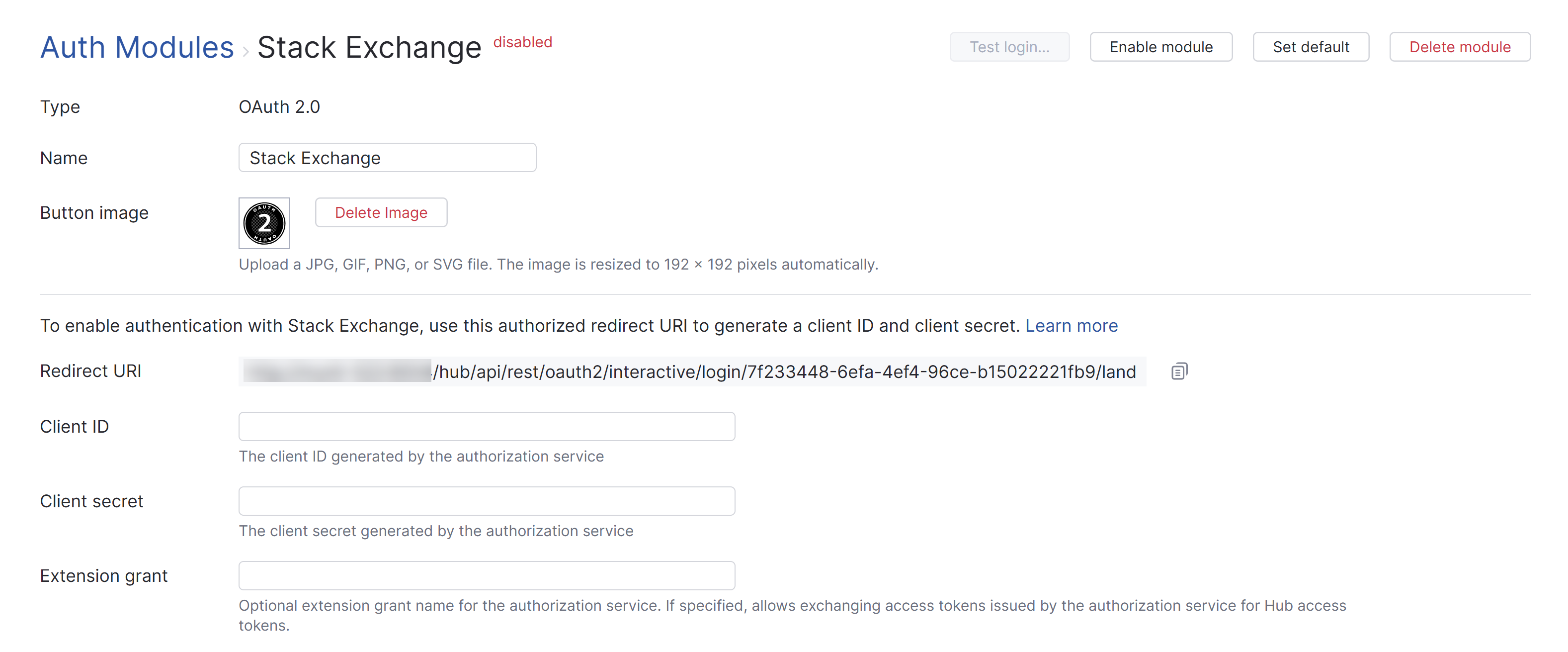Image resolution: width=1568 pixels, height=652 pixels.
Task: Click the Redirect URI path text
Action: coord(784,372)
